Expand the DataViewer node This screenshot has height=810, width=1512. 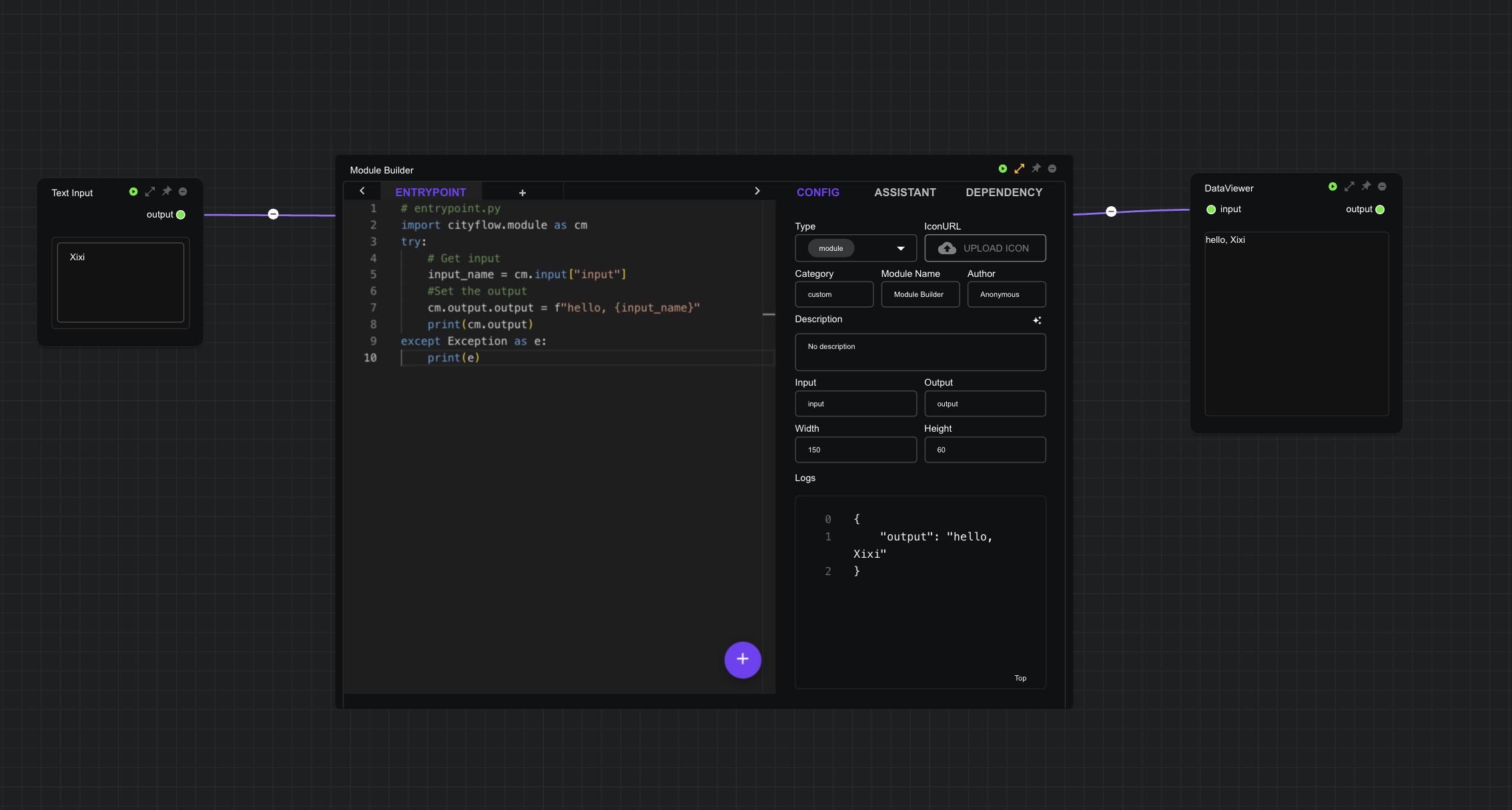pyautogui.click(x=1349, y=187)
